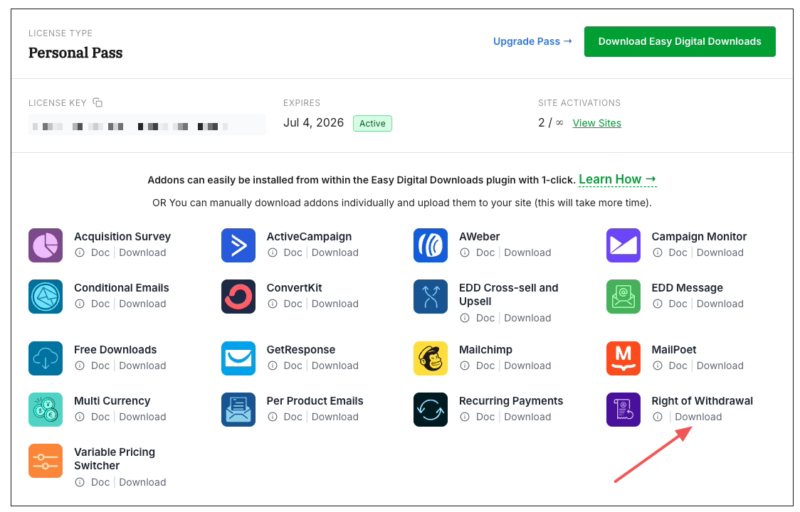This screenshot has width=800, height=512.
Task: Download the Variable Pricing Switcher addon
Action: [x=142, y=482]
